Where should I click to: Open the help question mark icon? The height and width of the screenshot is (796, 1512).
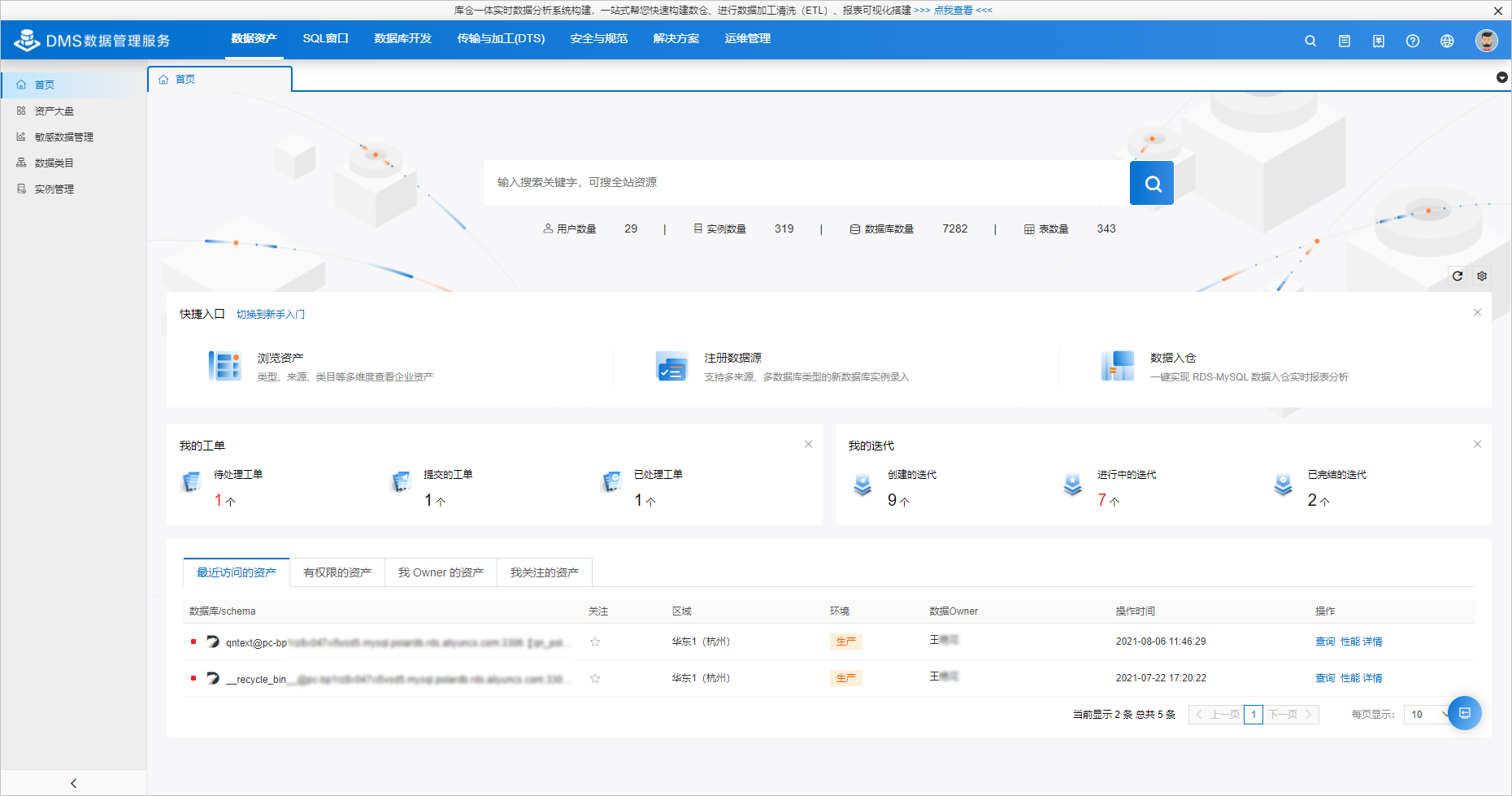1413,41
